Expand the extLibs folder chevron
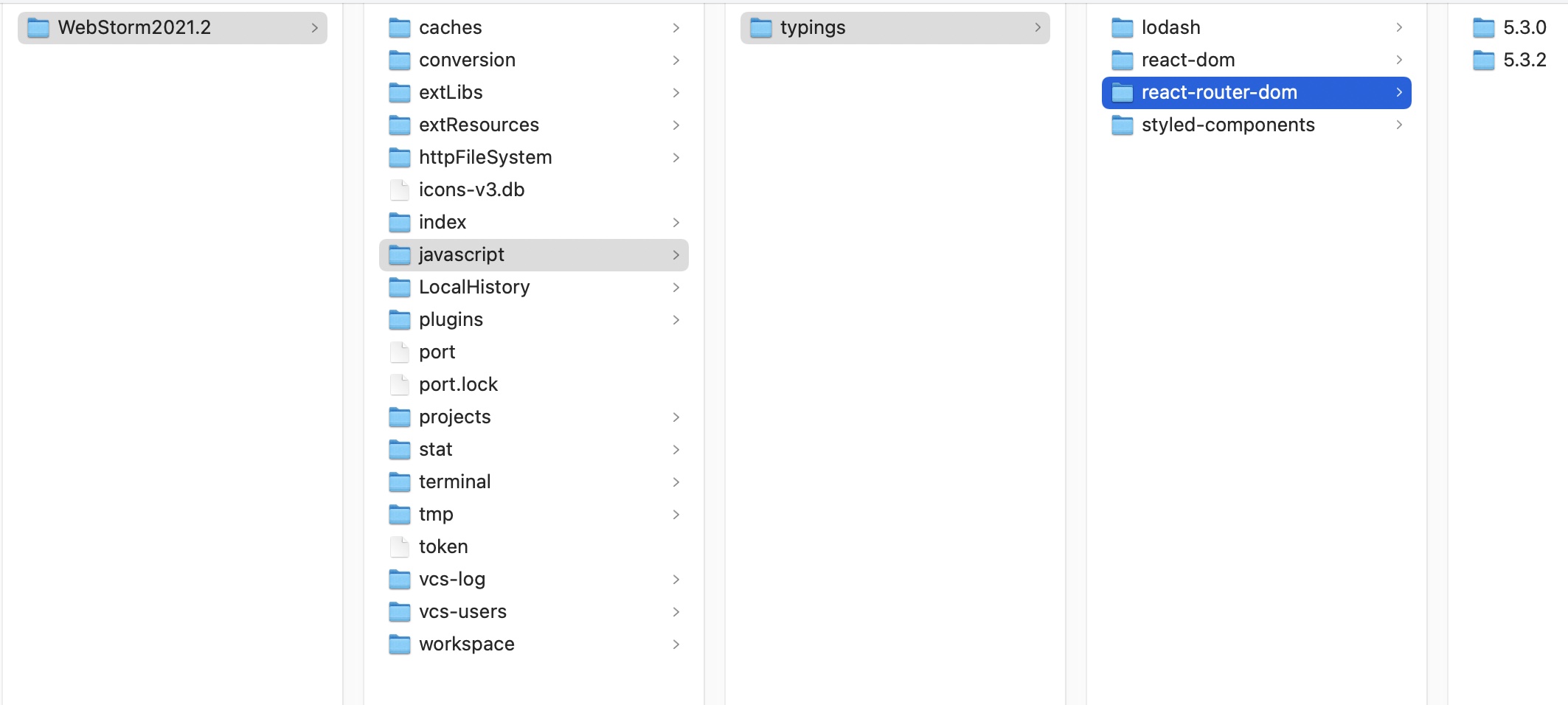Screen dimensions: 1568x705 pyautogui.click(x=676, y=93)
